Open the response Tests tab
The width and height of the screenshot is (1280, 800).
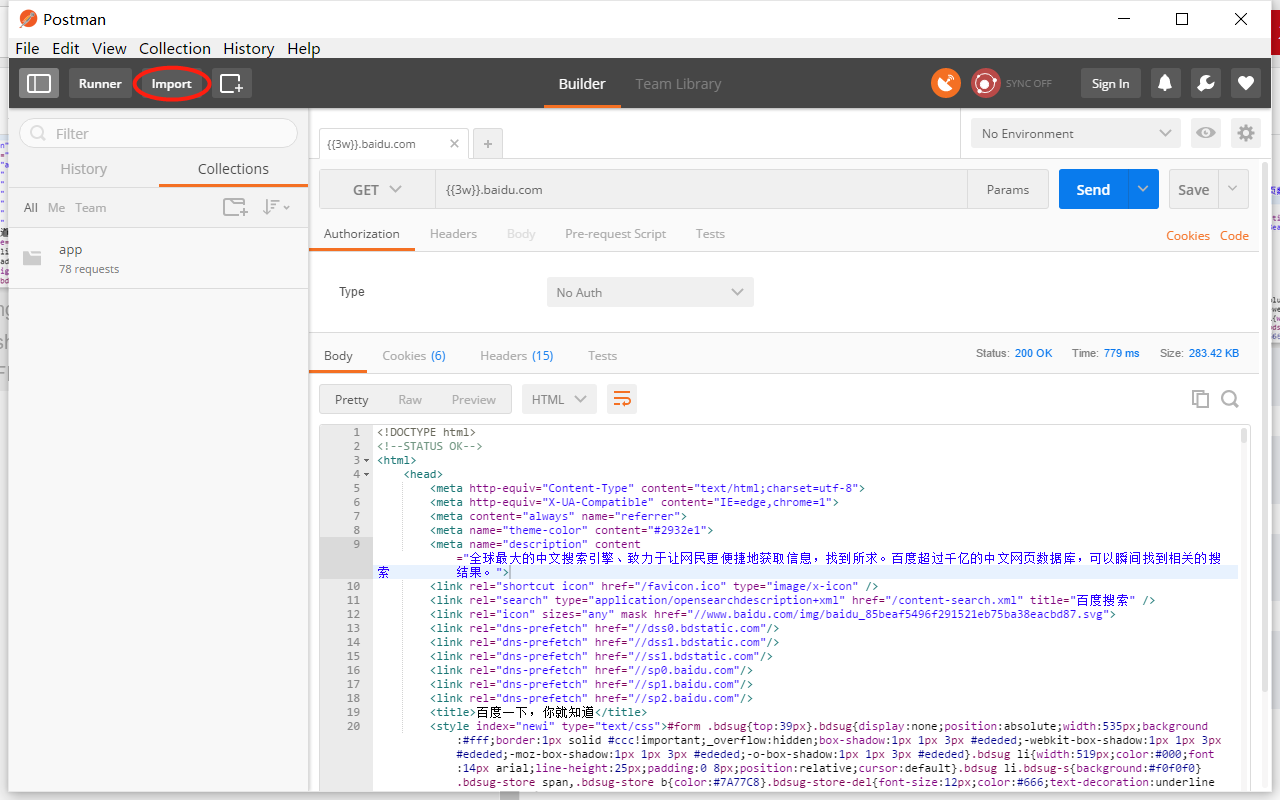tap(602, 355)
